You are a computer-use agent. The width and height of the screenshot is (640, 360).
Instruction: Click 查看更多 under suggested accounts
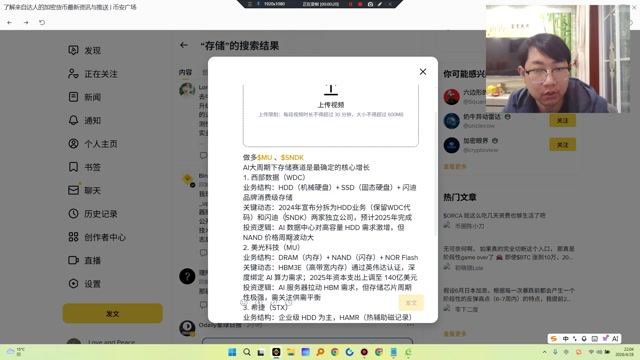(x=455, y=167)
